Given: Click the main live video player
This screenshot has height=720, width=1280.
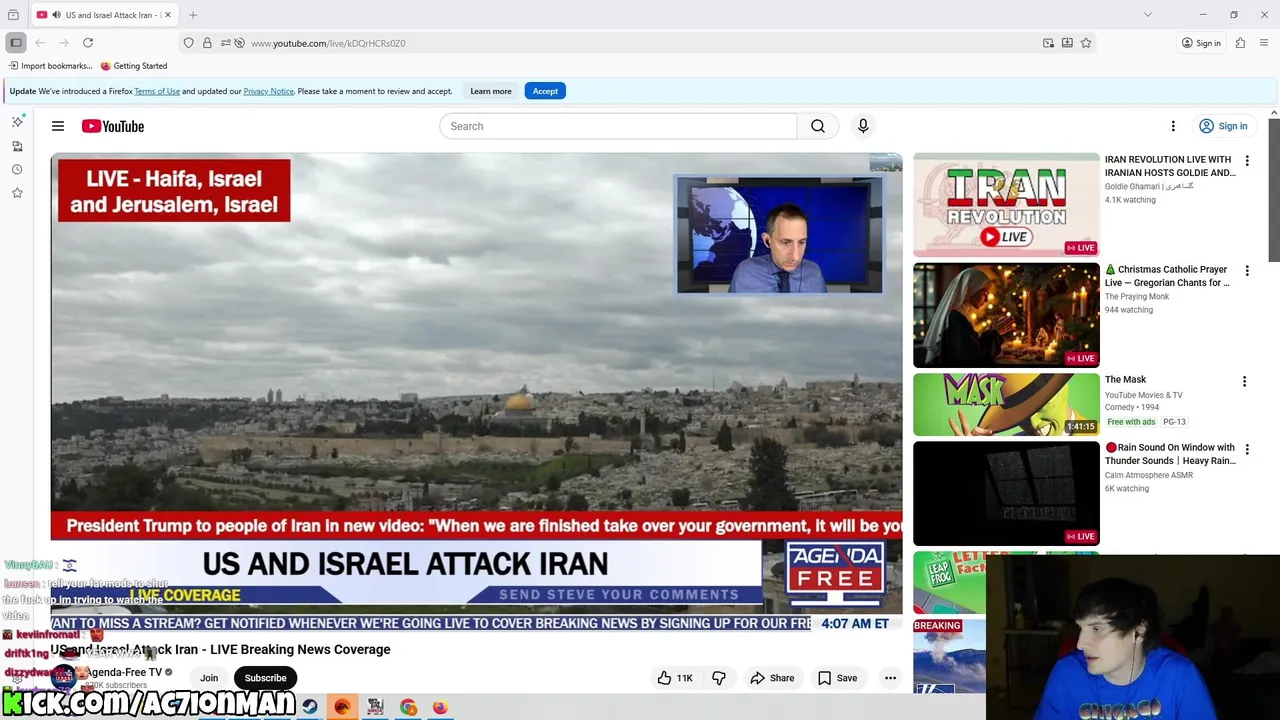Looking at the screenshot, I should pyautogui.click(x=477, y=392).
